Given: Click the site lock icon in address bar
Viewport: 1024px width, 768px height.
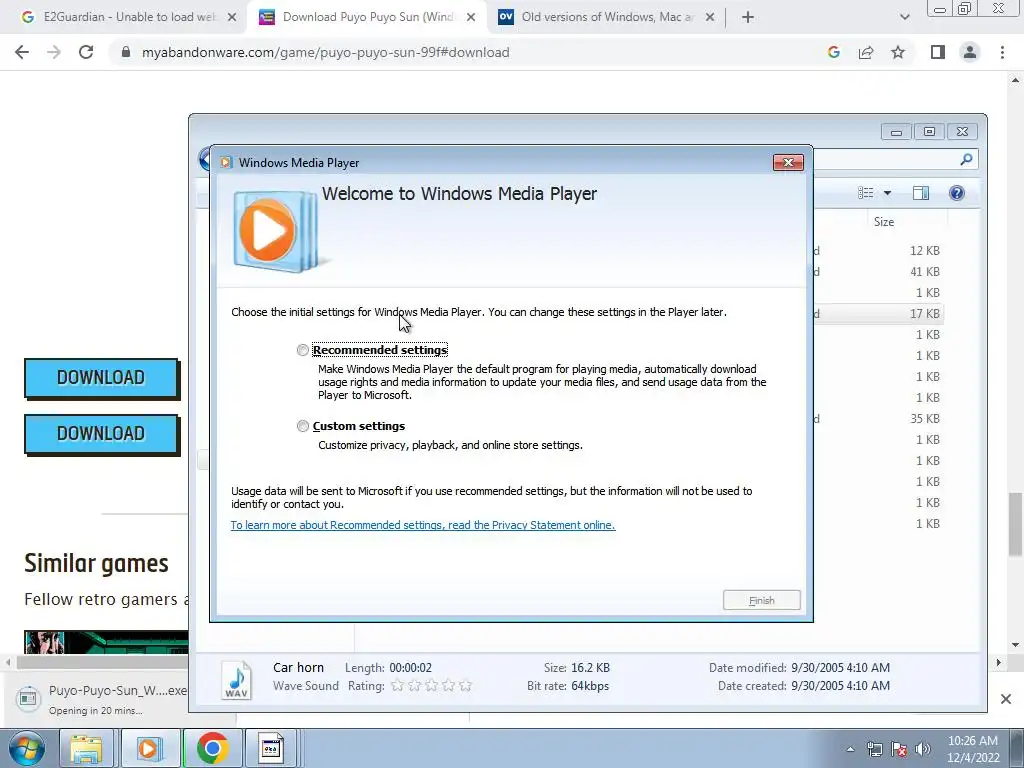Looking at the screenshot, I should (126, 52).
